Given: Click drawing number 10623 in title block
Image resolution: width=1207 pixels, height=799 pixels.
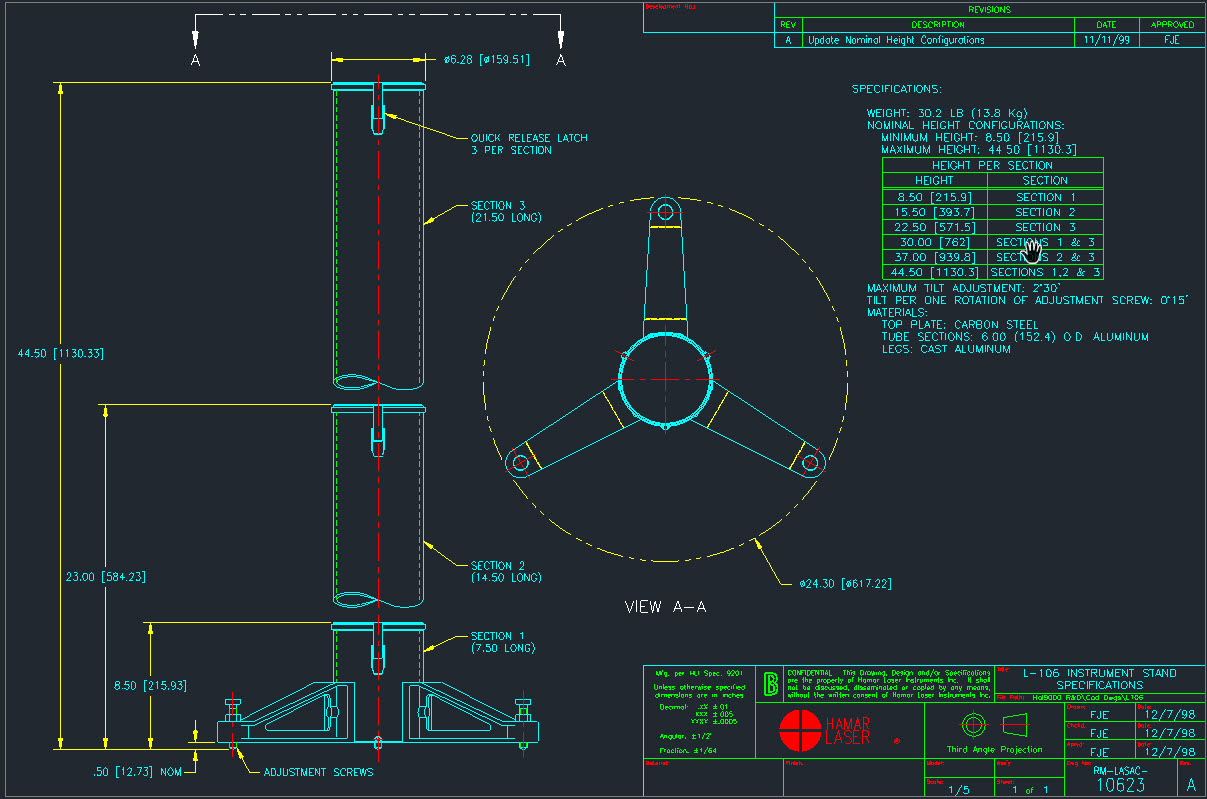Looking at the screenshot, I should (x=1120, y=785).
